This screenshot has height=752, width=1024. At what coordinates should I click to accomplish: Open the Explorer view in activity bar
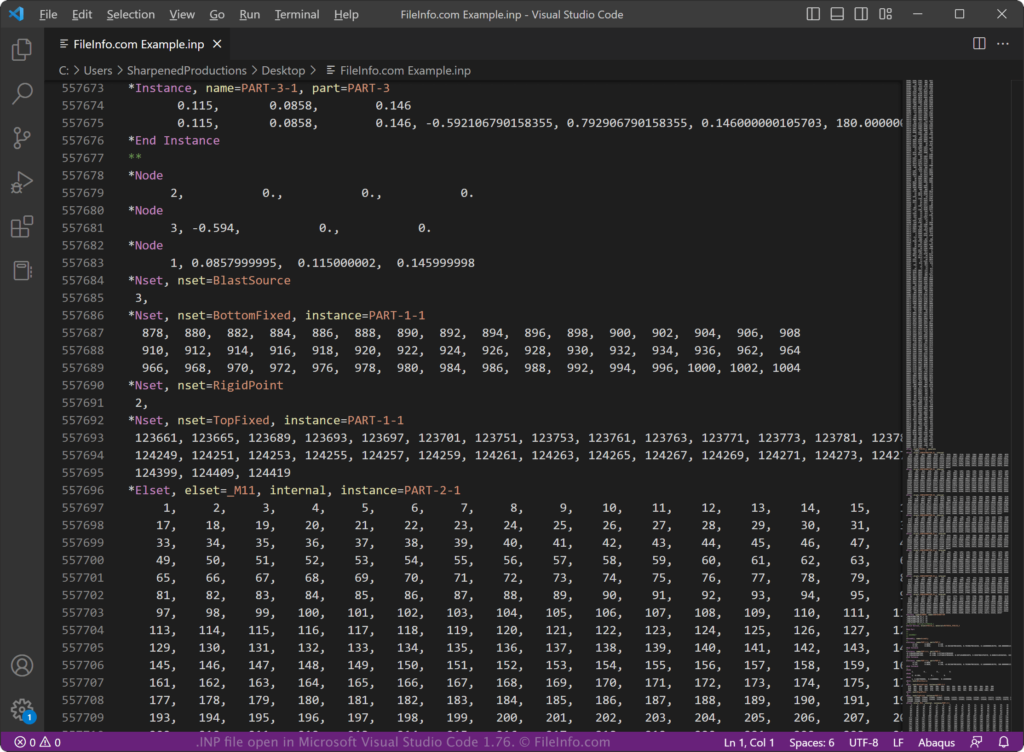pos(22,50)
